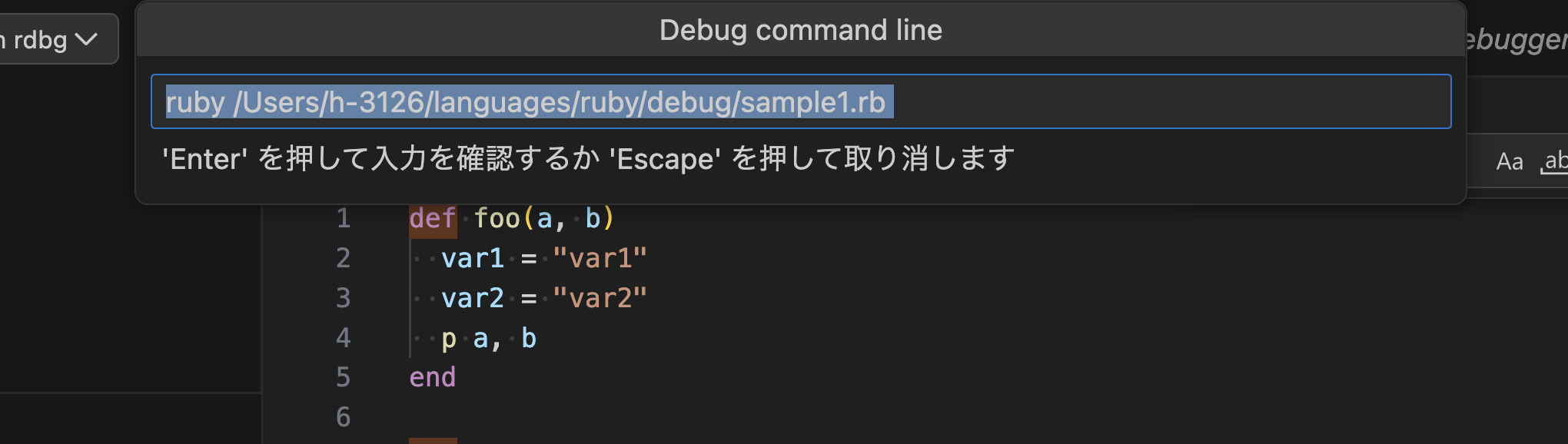1568x444 pixels.
Task: Click the var1 variable on line 2
Action: 472,258
